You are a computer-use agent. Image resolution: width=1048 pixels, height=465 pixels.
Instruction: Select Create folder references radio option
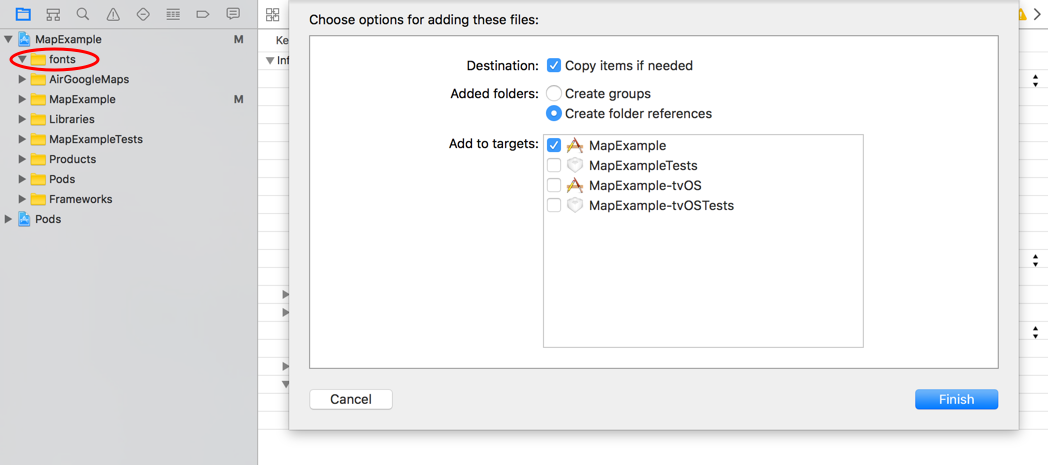[x=553, y=114]
